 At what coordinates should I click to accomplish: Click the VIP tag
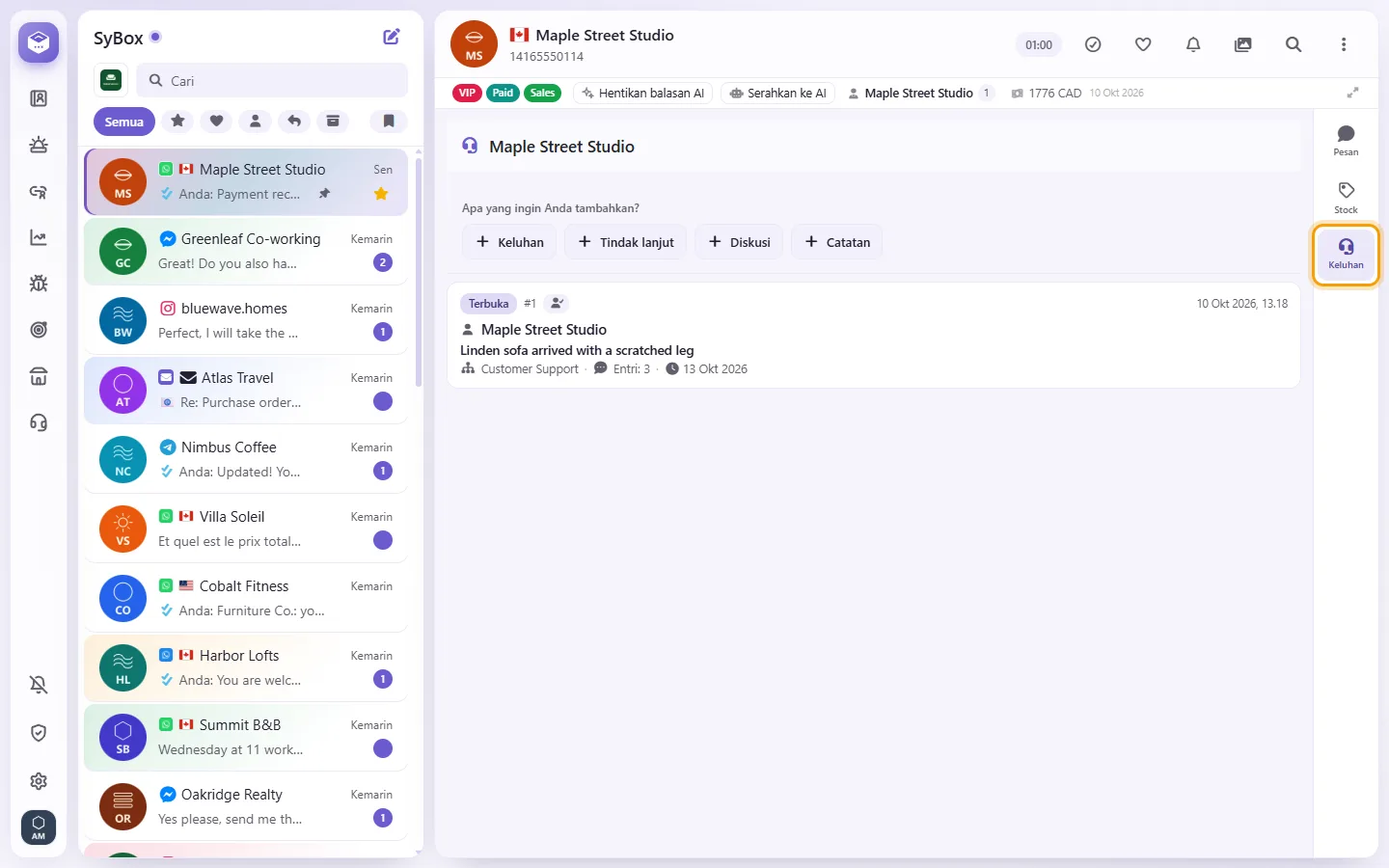click(468, 93)
